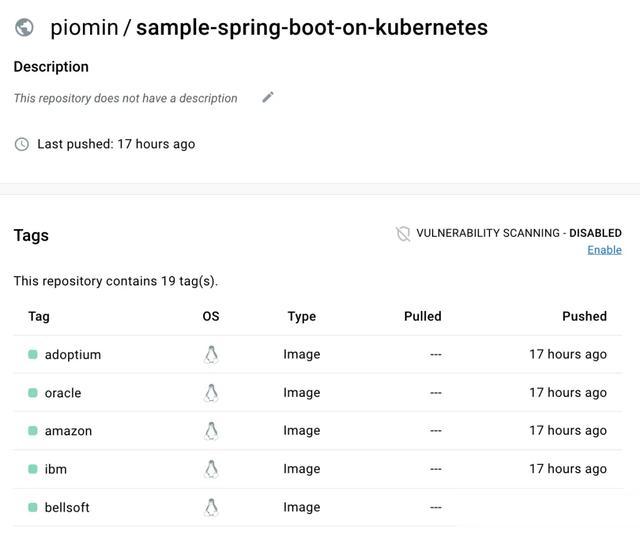Select the amazon tag entry
Screen dimensions: 640x536
point(68,431)
